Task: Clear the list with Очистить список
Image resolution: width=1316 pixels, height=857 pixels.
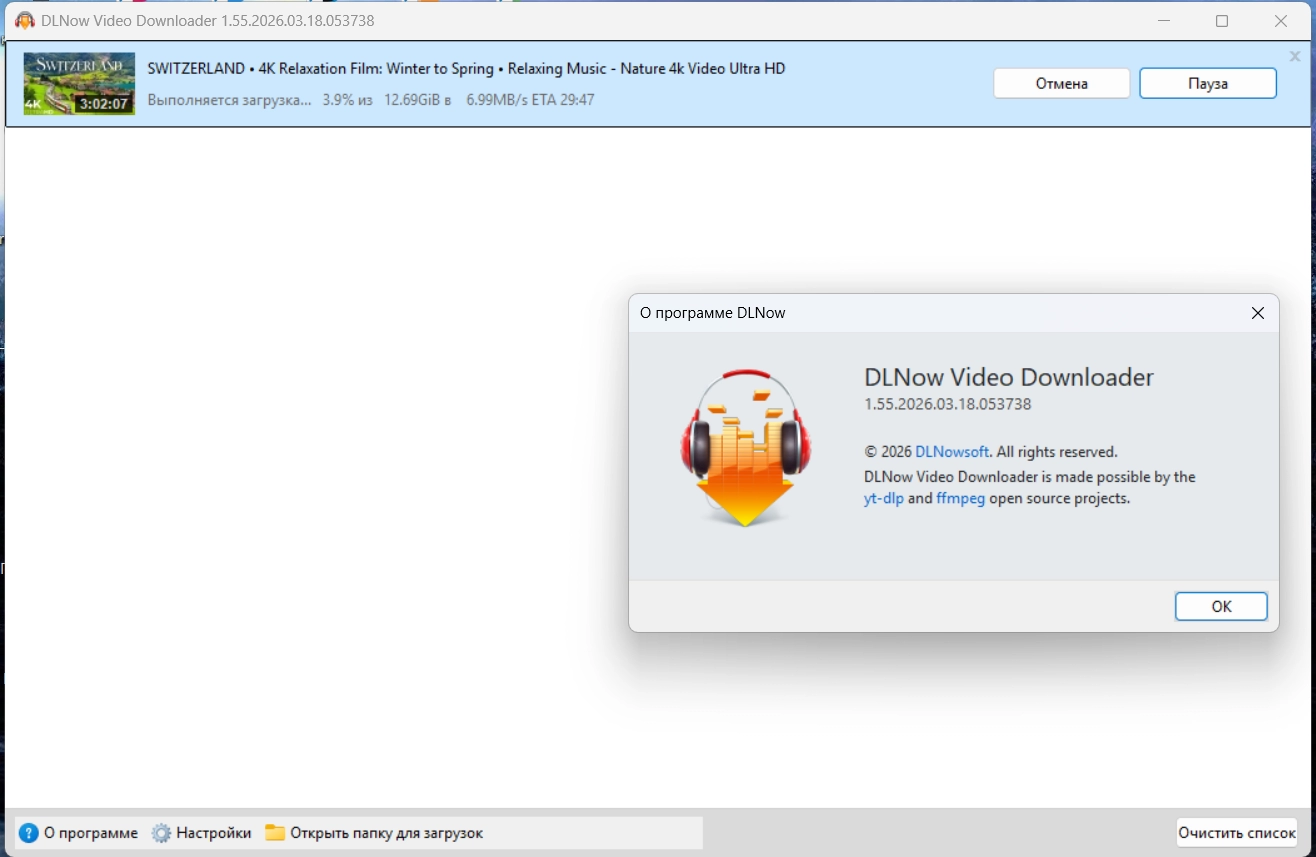Action: (1237, 833)
